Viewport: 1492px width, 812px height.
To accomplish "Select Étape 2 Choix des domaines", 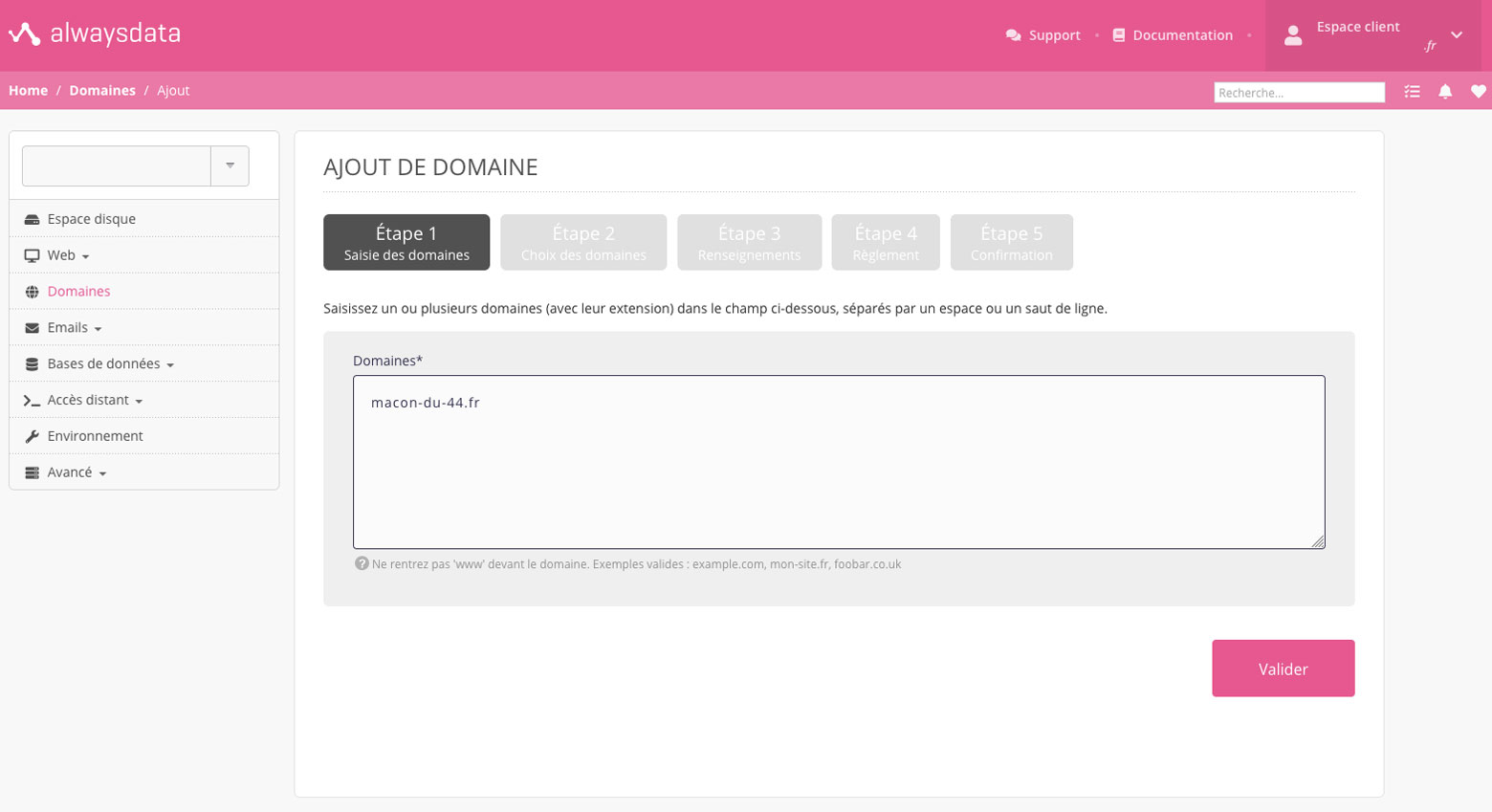I will (583, 242).
